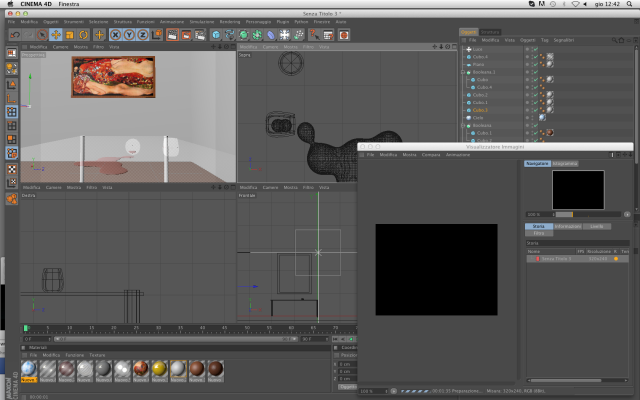Open the Compara menu in Picture Viewer
The height and width of the screenshot is (400, 640).
[x=431, y=155]
